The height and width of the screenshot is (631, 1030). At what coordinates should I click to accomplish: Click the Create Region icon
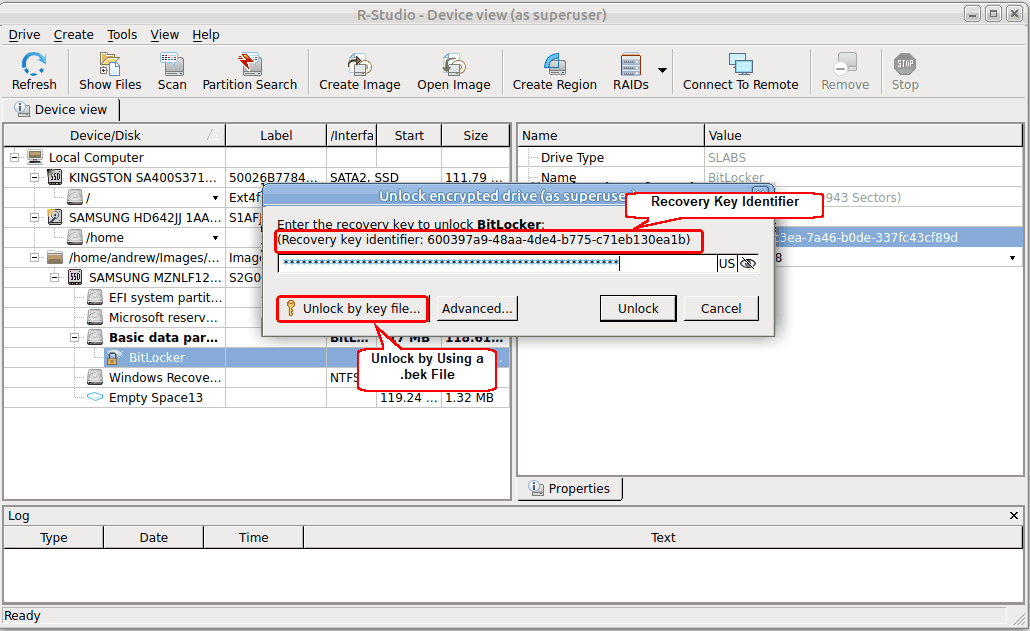click(x=554, y=65)
